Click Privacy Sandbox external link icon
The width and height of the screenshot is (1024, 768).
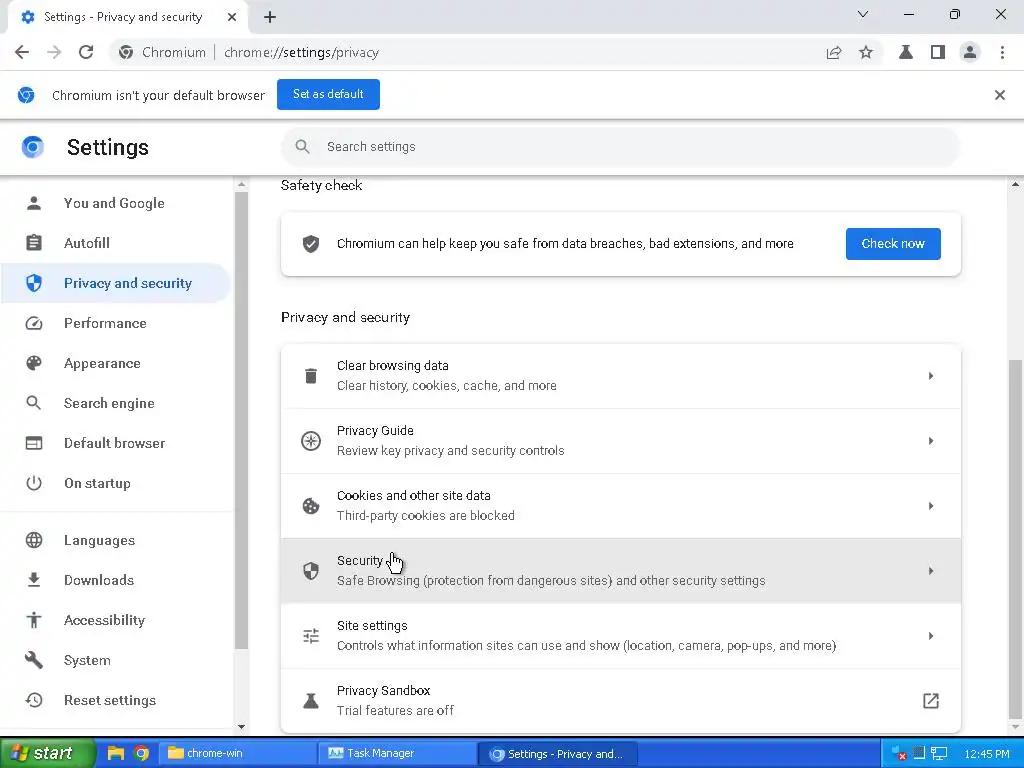pos(931,701)
